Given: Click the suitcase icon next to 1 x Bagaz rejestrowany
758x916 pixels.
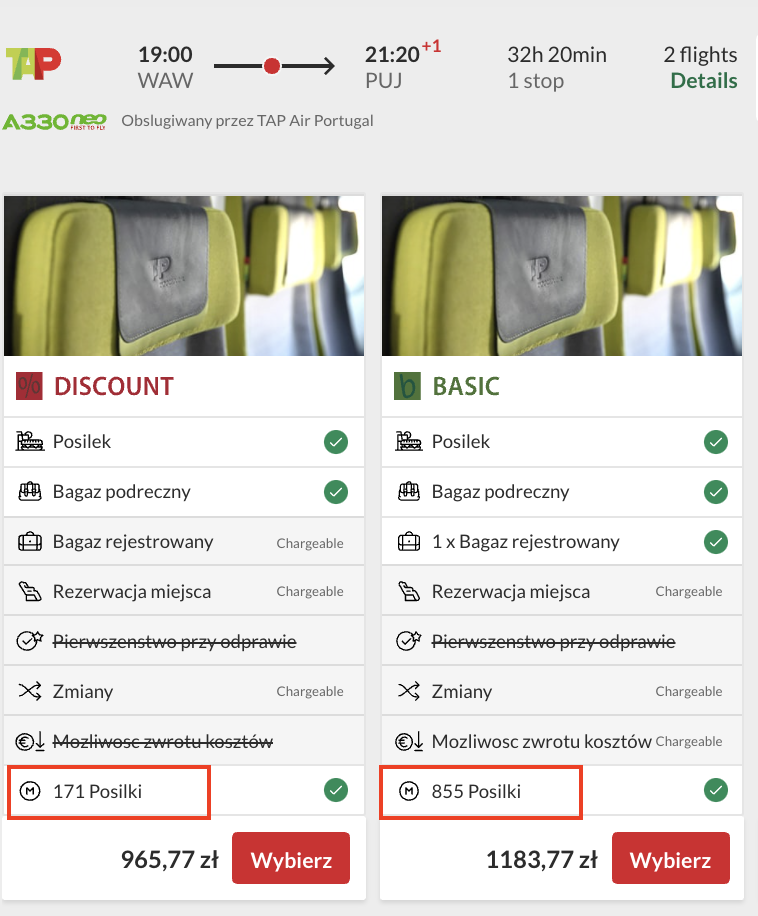Looking at the screenshot, I should [x=409, y=542].
